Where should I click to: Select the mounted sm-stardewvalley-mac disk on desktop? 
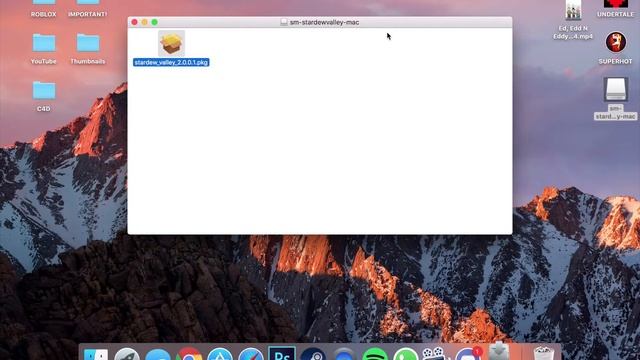coord(616,89)
